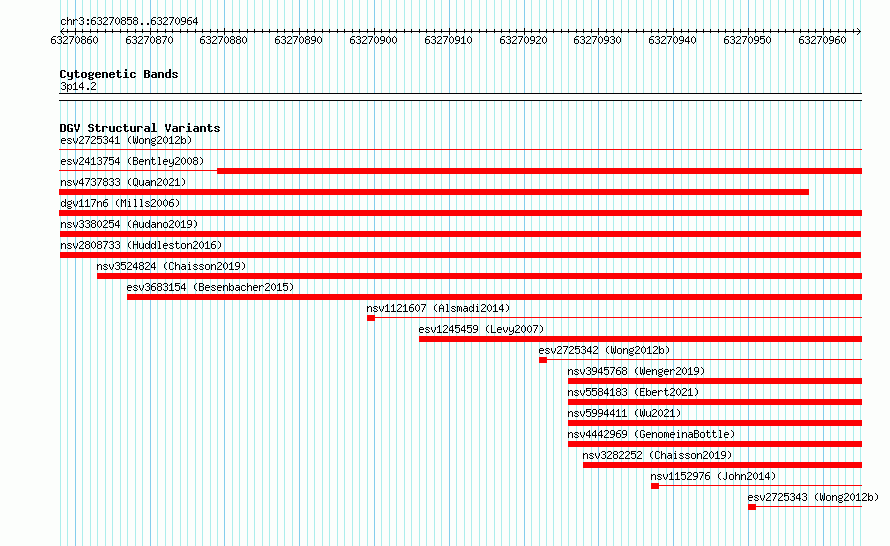
Task: Click ruler position 63270880
Action: coord(224,40)
